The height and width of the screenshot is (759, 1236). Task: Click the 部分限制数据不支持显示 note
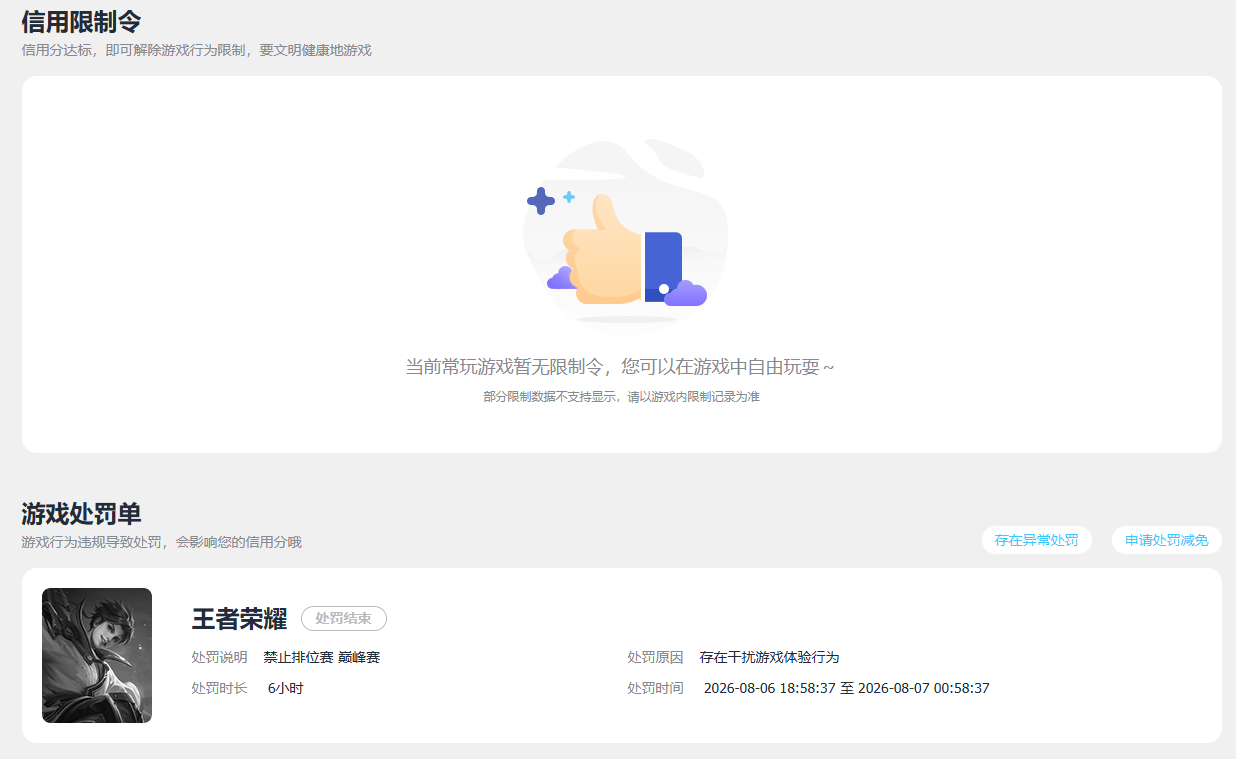[621, 397]
